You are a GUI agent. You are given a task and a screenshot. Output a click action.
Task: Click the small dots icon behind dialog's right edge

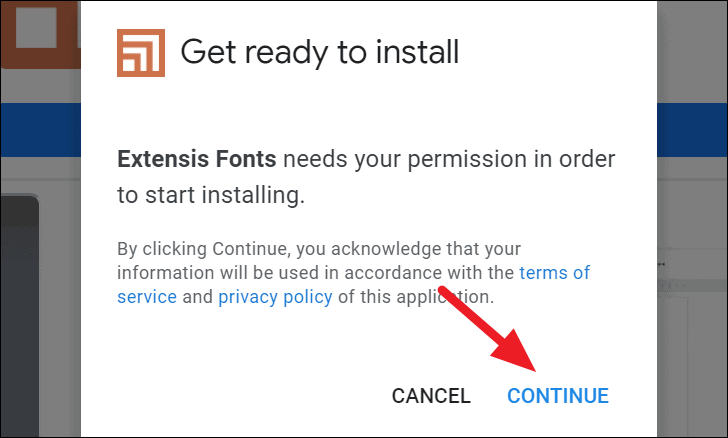coord(662,264)
